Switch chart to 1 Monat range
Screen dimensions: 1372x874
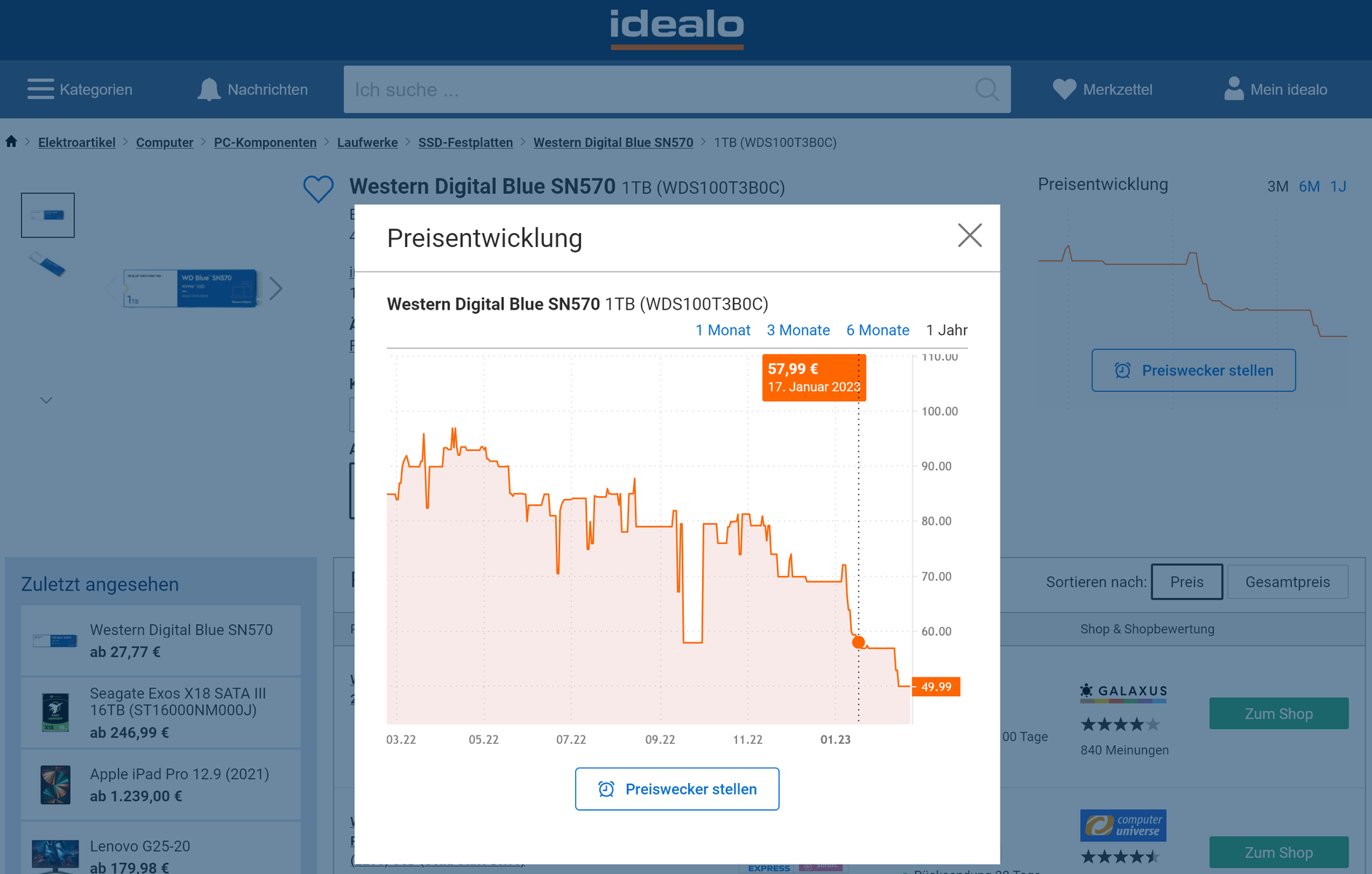pyautogui.click(x=722, y=330)
